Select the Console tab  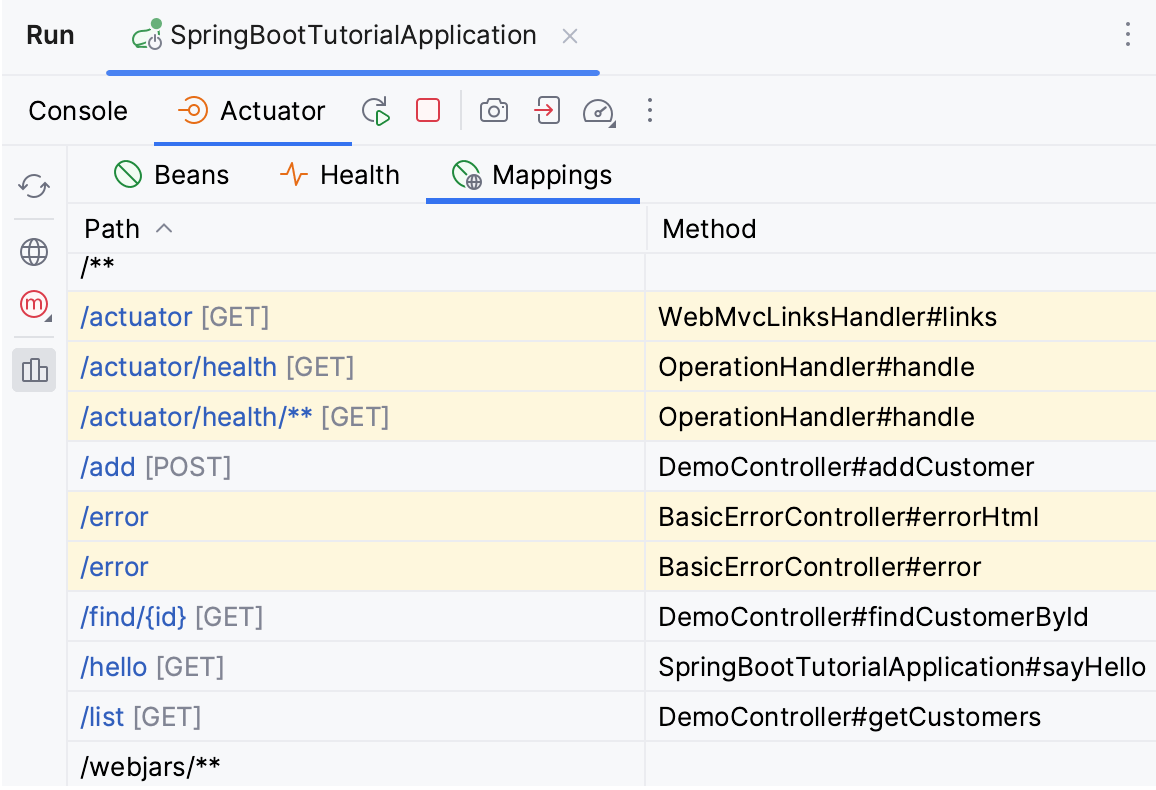click(78, 111)
